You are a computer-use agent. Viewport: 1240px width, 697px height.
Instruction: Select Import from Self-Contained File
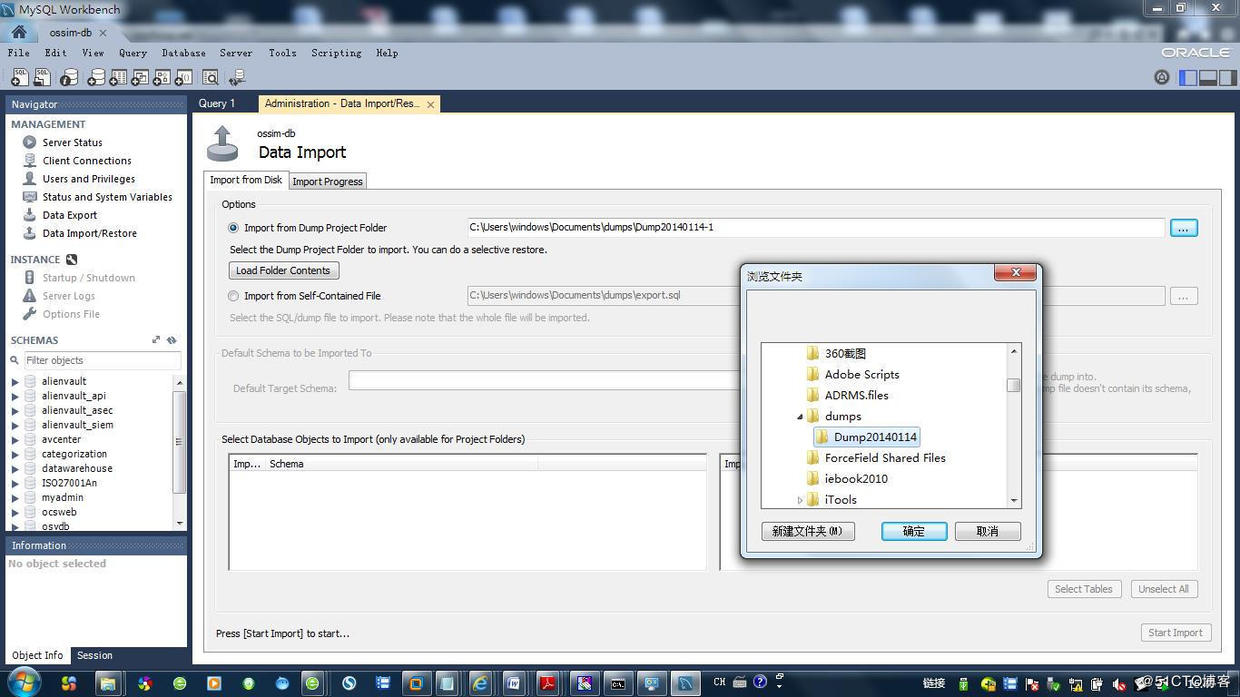tap(234, 296)
